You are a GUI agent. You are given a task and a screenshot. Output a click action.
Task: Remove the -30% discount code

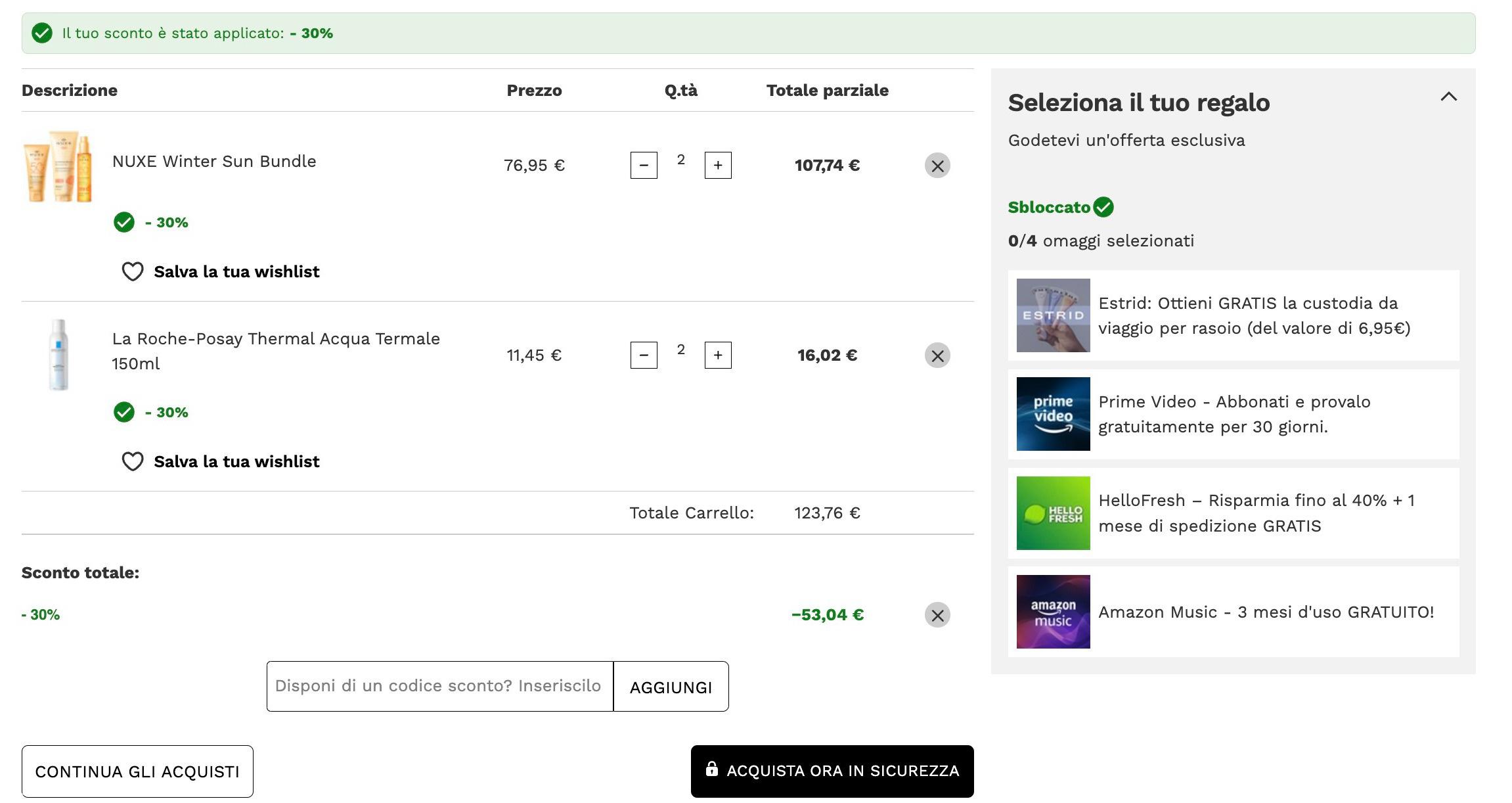point(937,615)
